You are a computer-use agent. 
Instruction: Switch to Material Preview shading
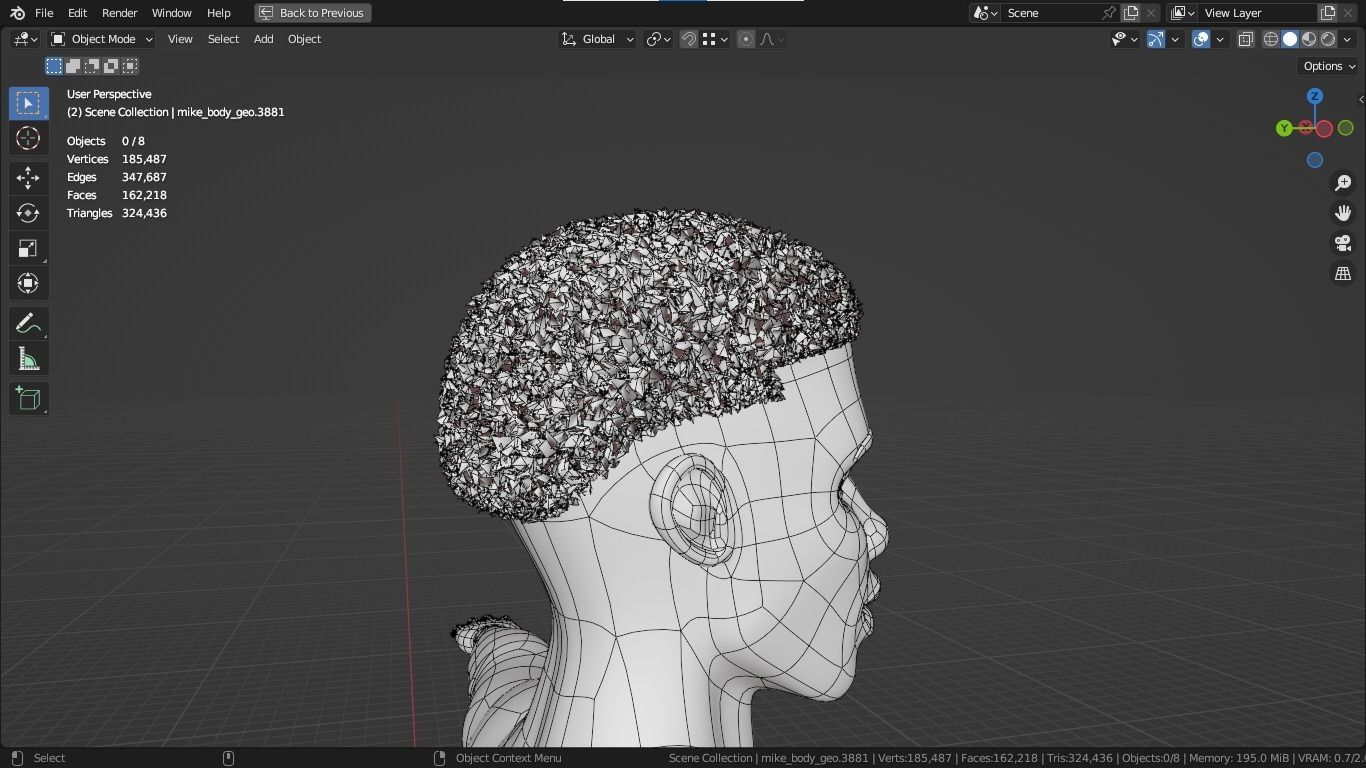(1309, 39)
